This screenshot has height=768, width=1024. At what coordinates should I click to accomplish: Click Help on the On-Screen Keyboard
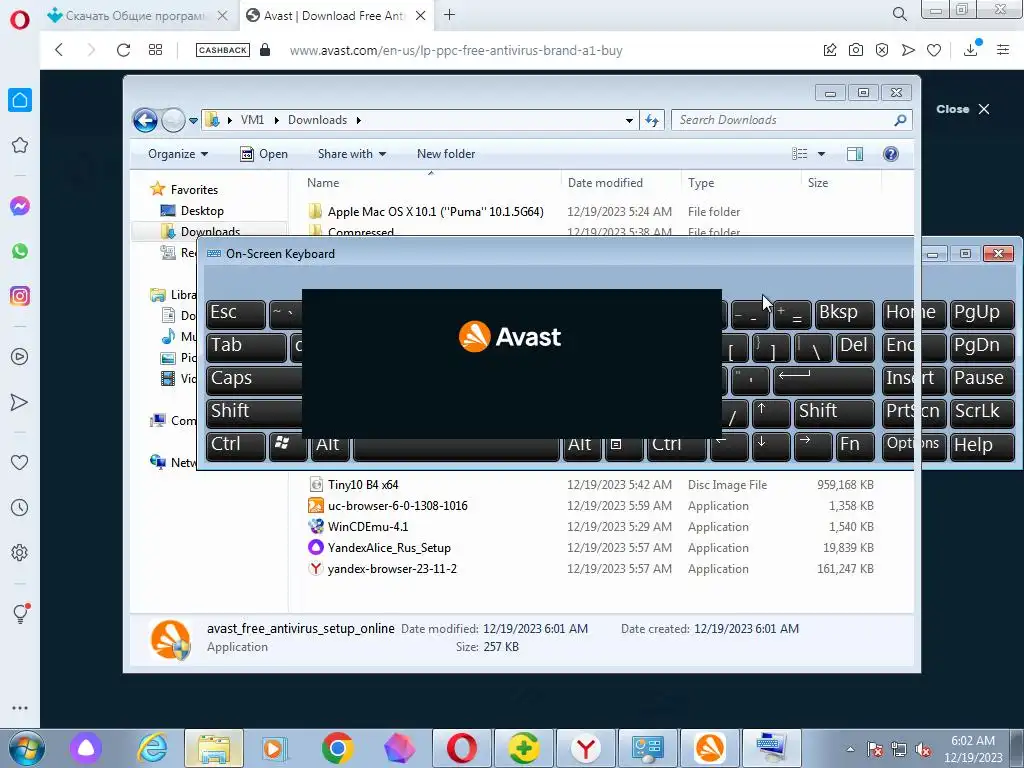point(982,446)
